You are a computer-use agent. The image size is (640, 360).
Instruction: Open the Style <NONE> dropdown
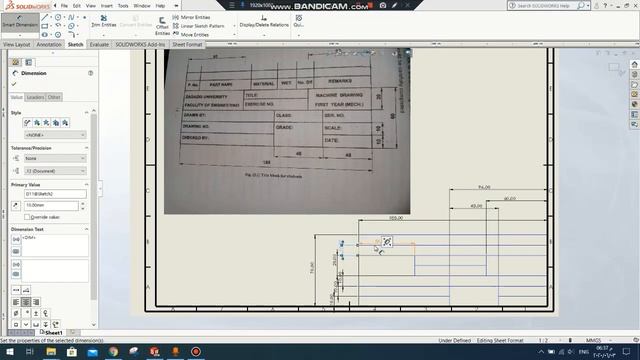tap(55, 135)
